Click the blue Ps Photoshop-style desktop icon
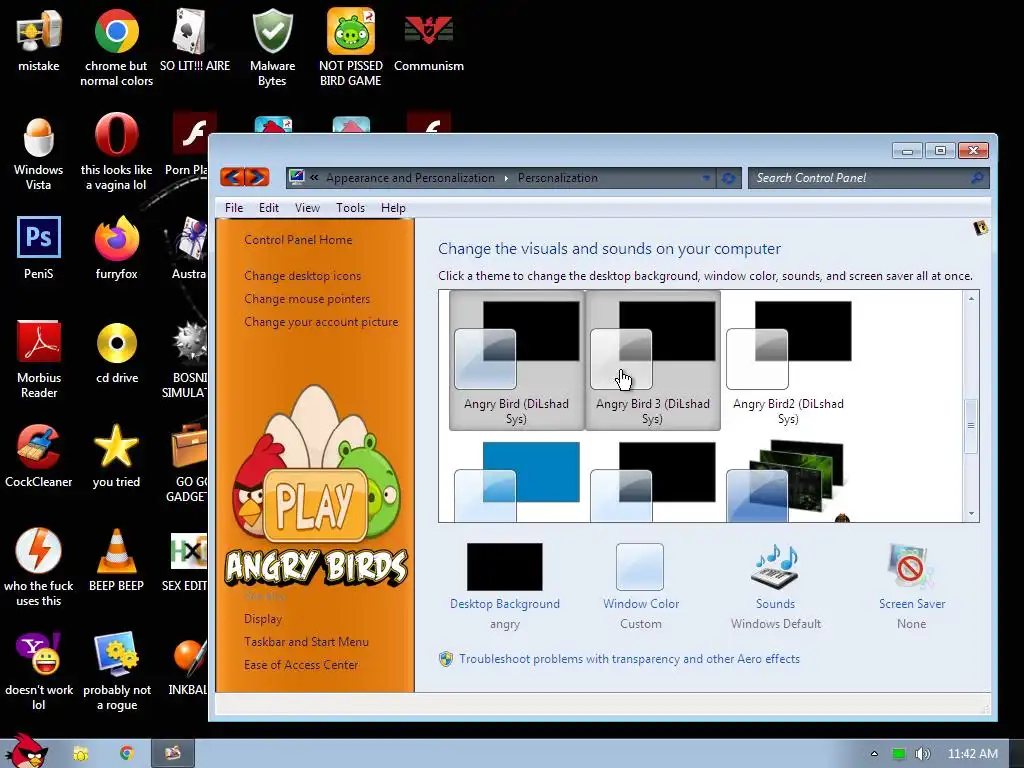Viewport: 1024px width, 768px height. tap(39, 247)
